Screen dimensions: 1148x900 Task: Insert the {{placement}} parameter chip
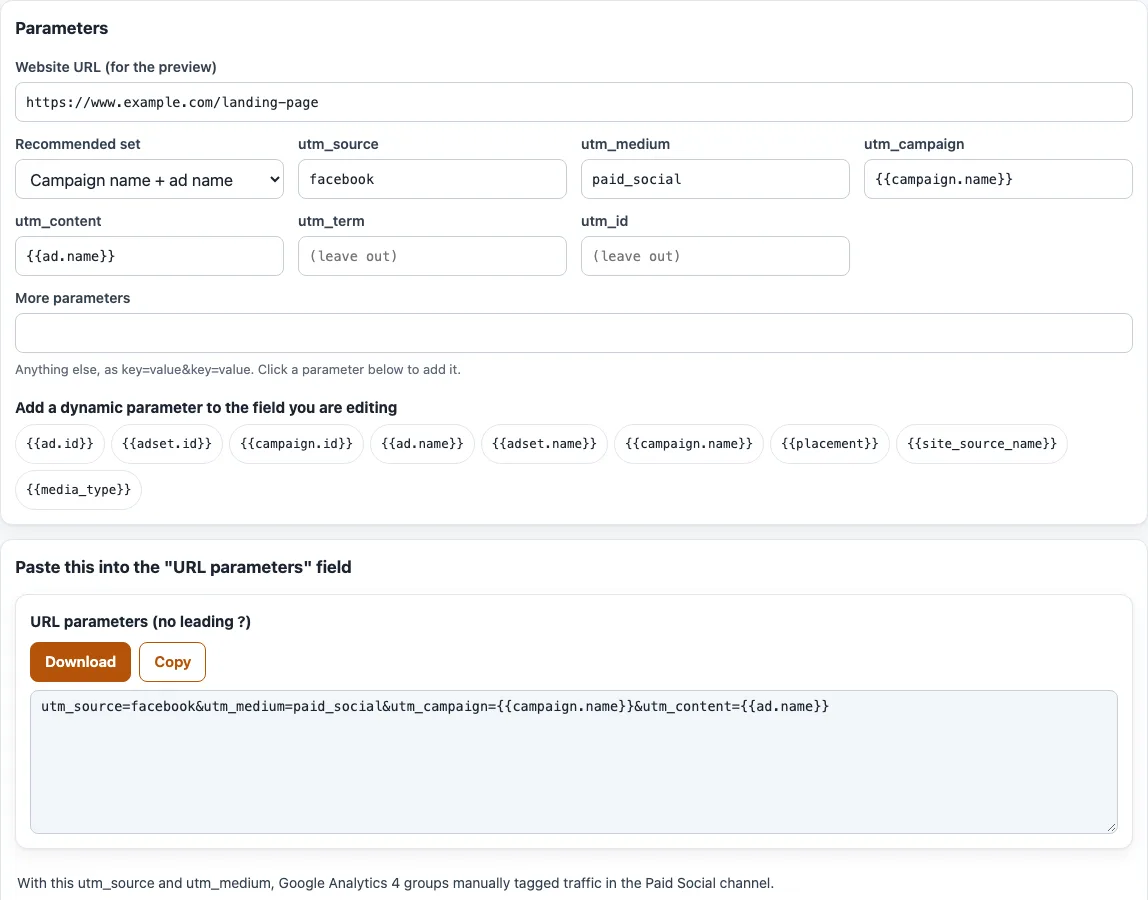click(x=830, y=444)
